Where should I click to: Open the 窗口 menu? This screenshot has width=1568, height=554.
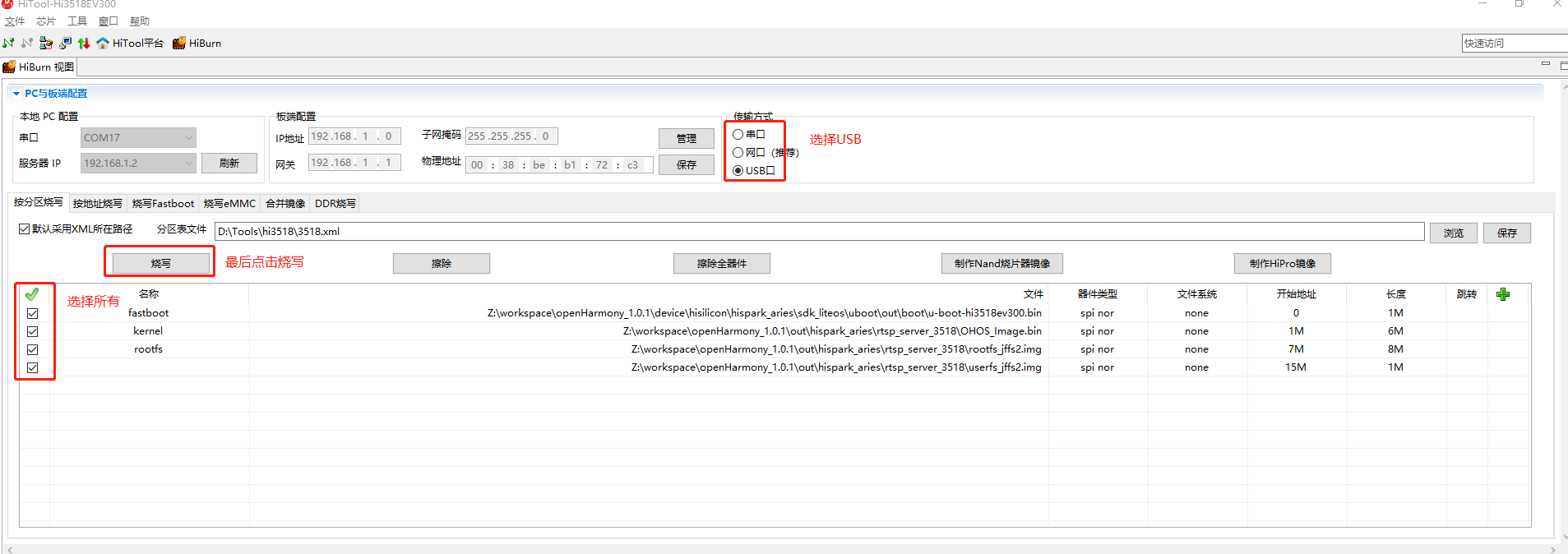point(109,21)
